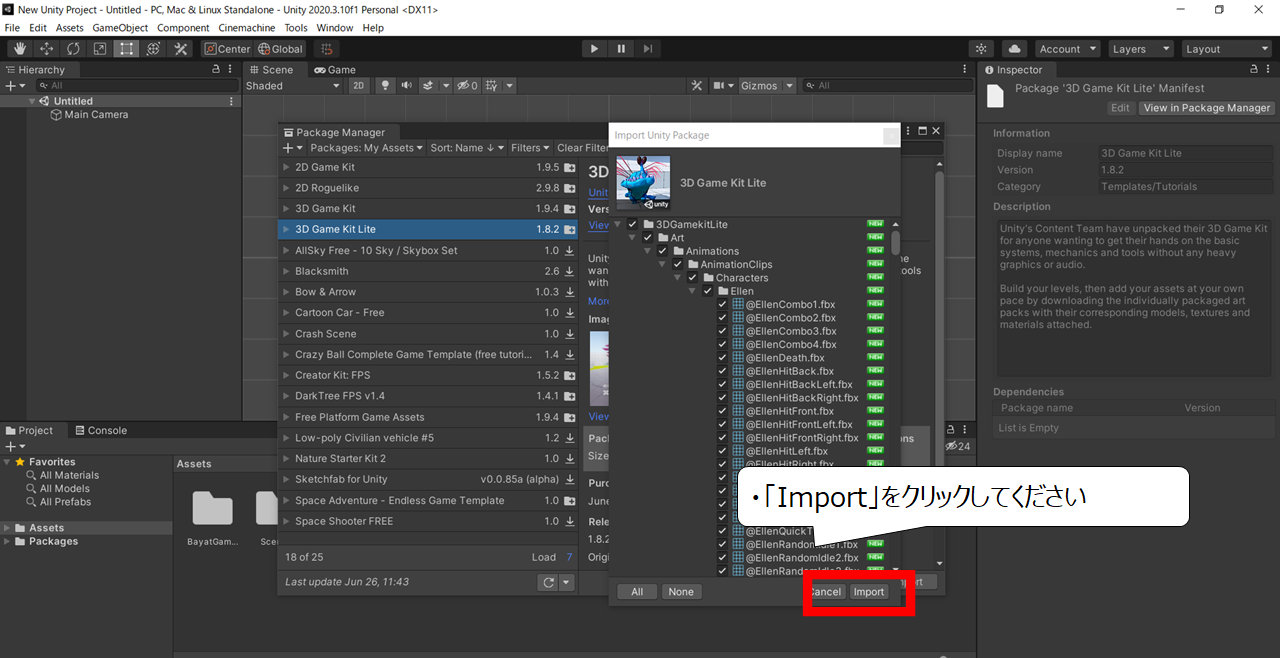The height and width of the screenshot is (658, 1280).
Task: Click the Import button in import dialog
Action: [x=868, y=592]
